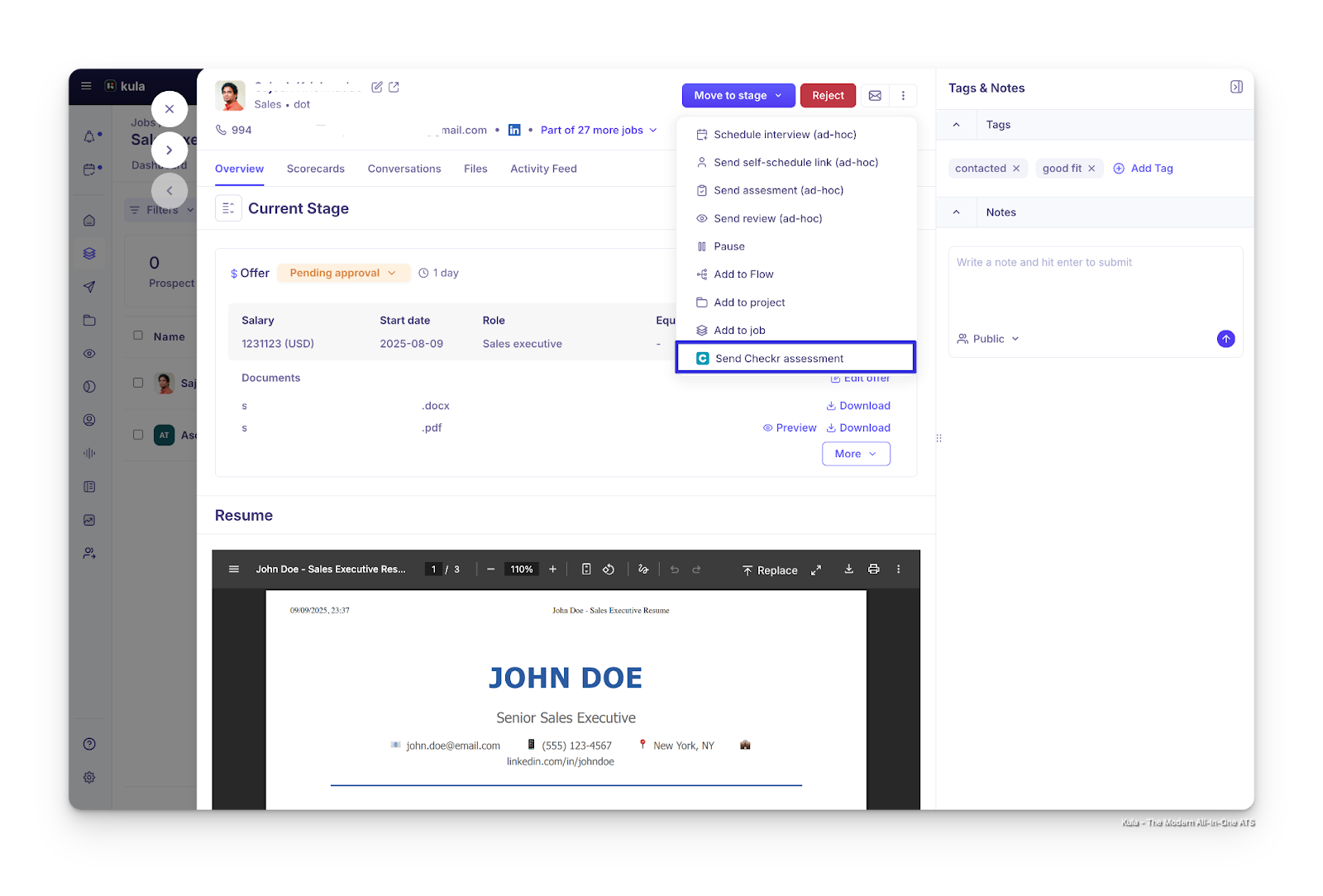Open the candidate's LinkedIn profile icon
The image size is (1323, 896).
[514, 130]
